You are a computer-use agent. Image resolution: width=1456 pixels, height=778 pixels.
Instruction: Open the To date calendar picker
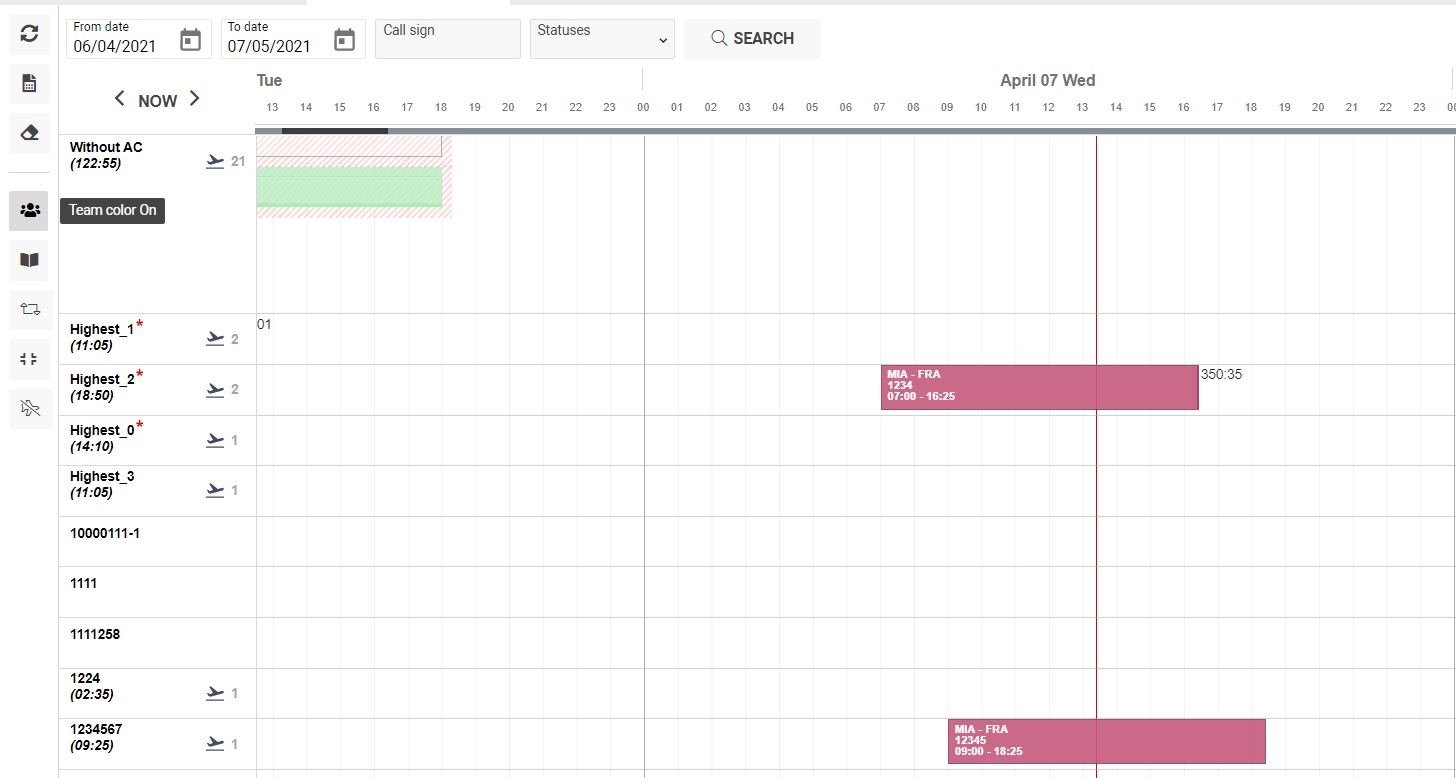pyautogui.click(x=344, y=40)
